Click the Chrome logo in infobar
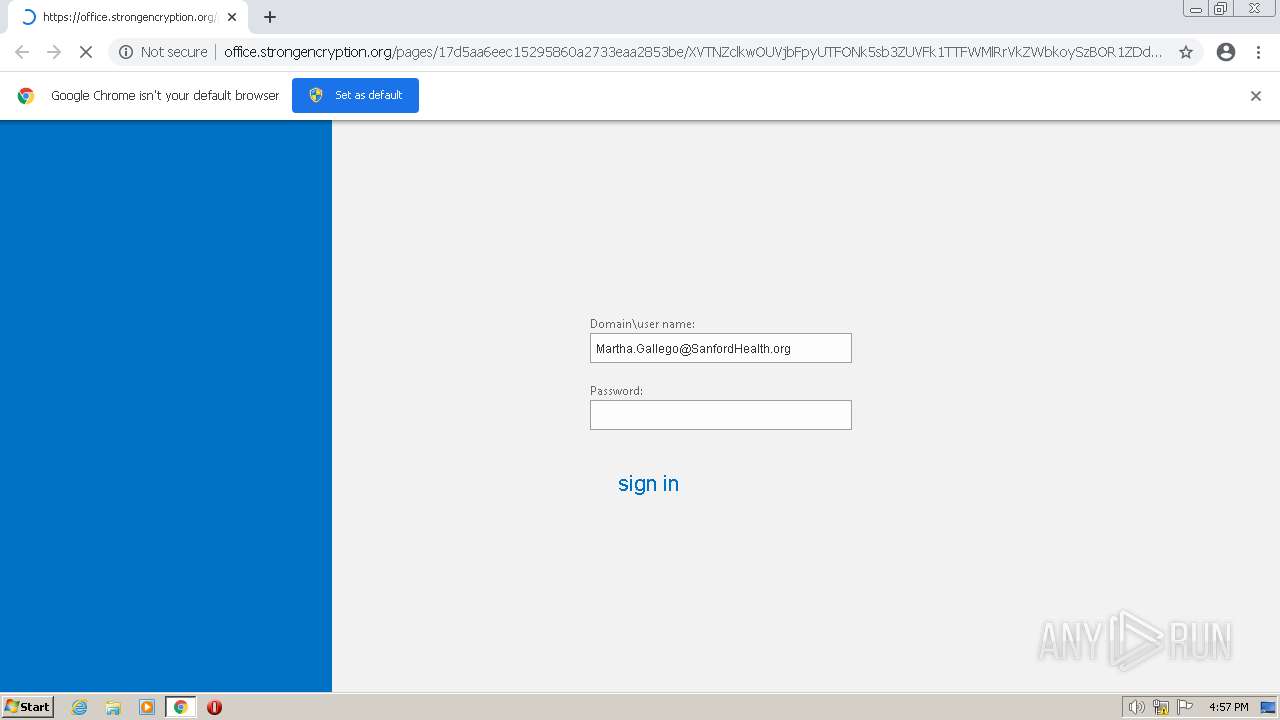The width and height of the screenshot is (1280, 720). 26,96
